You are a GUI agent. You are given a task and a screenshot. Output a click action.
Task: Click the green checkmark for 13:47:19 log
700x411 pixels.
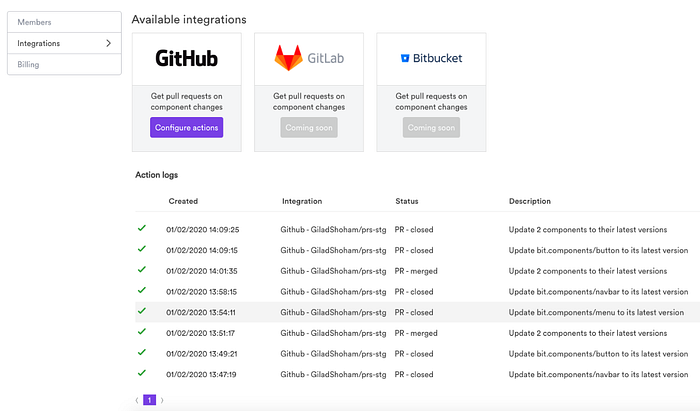142,373
